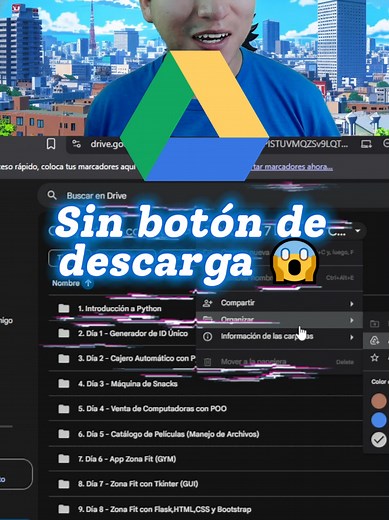Click folder icon of Generador de ID Único row

pos(64,333)
